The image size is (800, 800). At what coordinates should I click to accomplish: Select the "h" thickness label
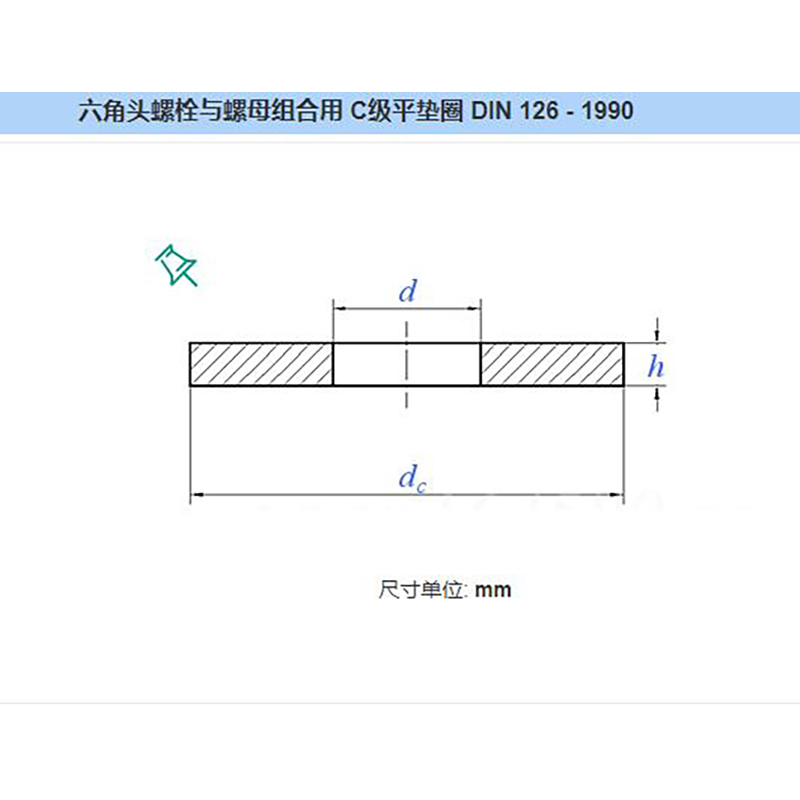[x=656, y=367]
